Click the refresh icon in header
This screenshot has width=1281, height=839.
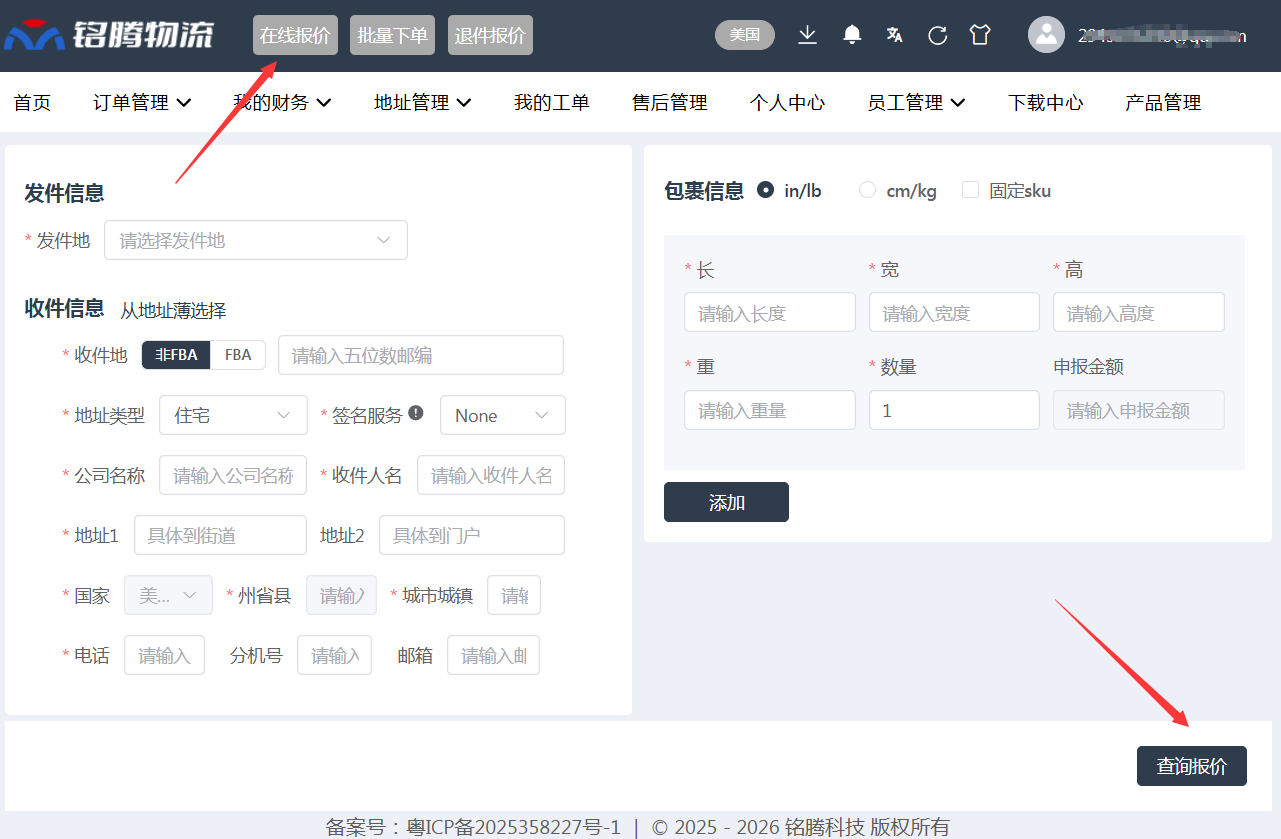(x=938, y=35)
